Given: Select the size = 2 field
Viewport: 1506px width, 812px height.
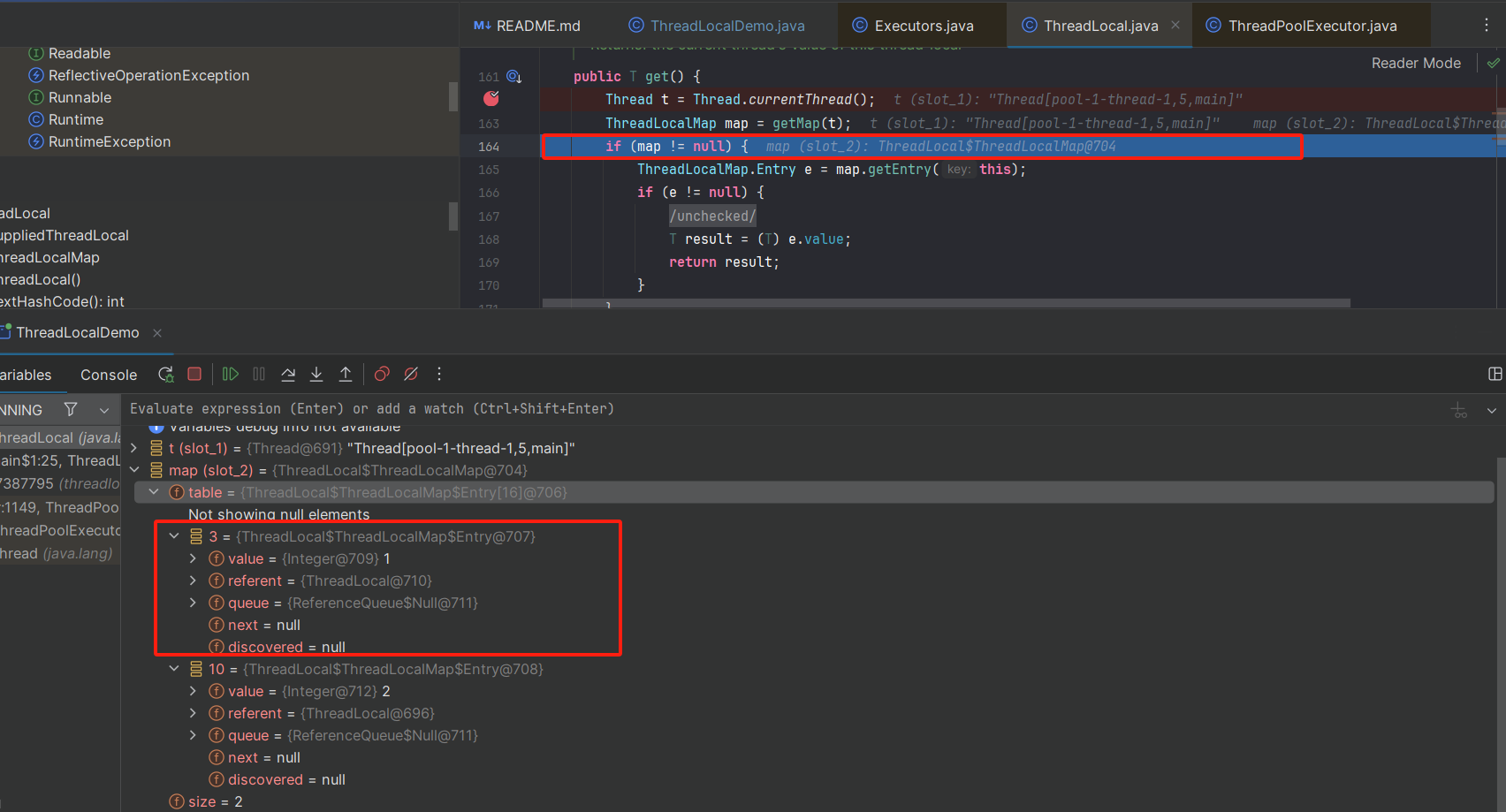Looking at the screenshot, I should click(x=206, y=801).
